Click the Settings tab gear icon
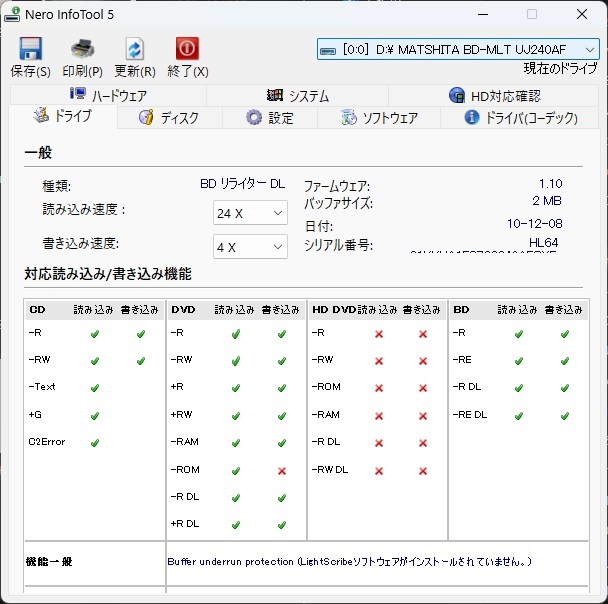The image size is (608, 604). point(254,117)
